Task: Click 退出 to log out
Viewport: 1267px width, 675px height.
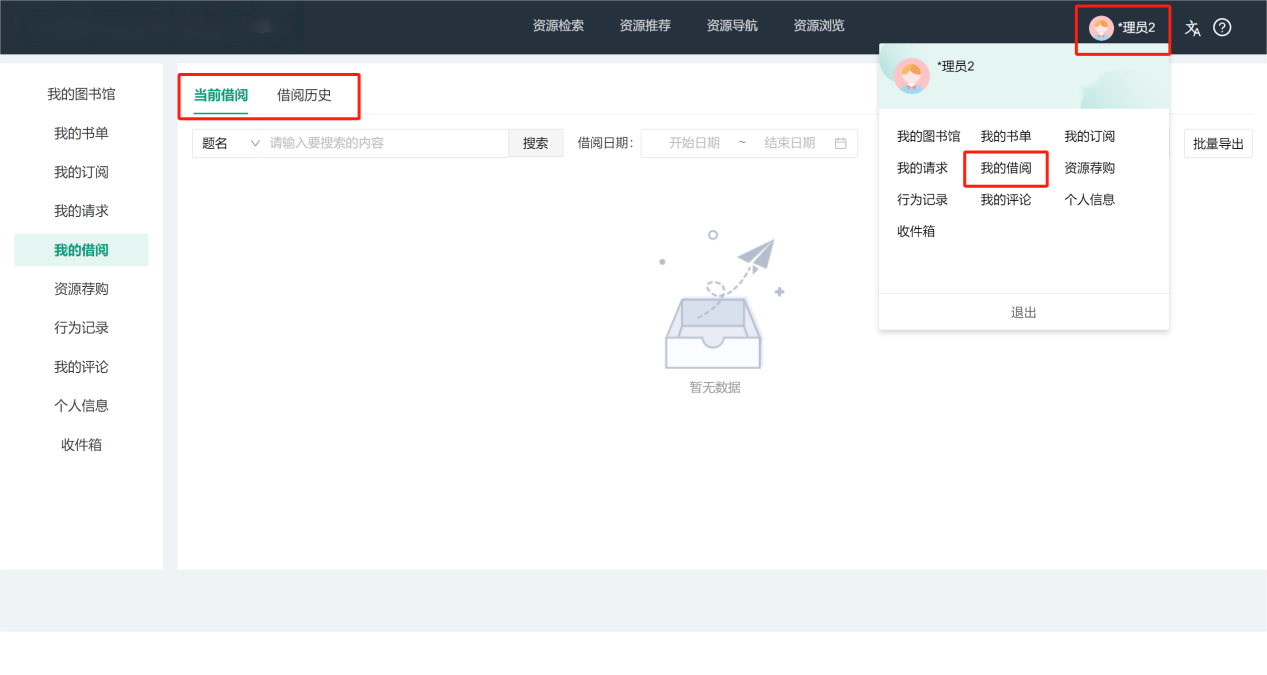Action: pyautogui.click(x=1023, y=312)
